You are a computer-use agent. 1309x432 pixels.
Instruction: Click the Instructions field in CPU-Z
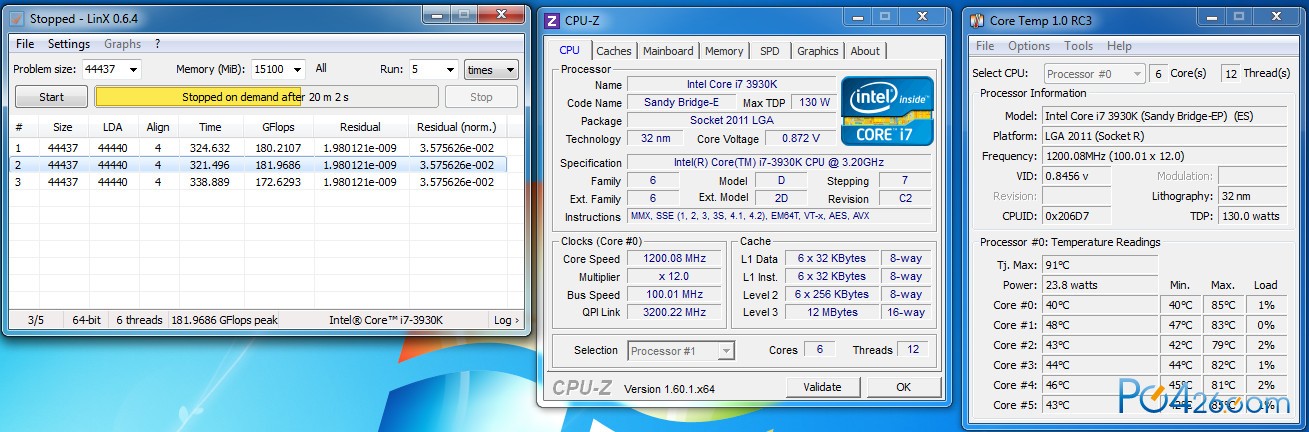(779, 217)
